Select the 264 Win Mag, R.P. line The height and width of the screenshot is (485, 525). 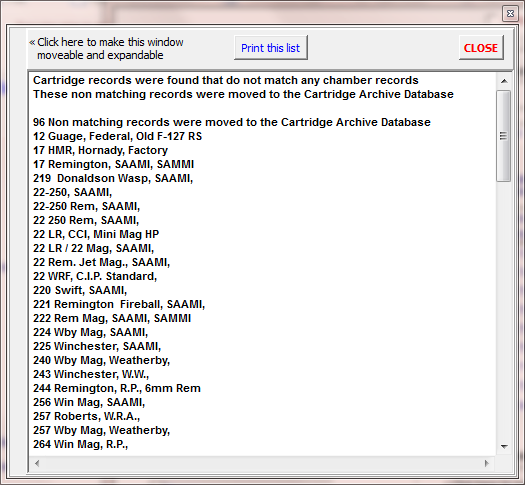pyautogui.click(x=81, y=444)
